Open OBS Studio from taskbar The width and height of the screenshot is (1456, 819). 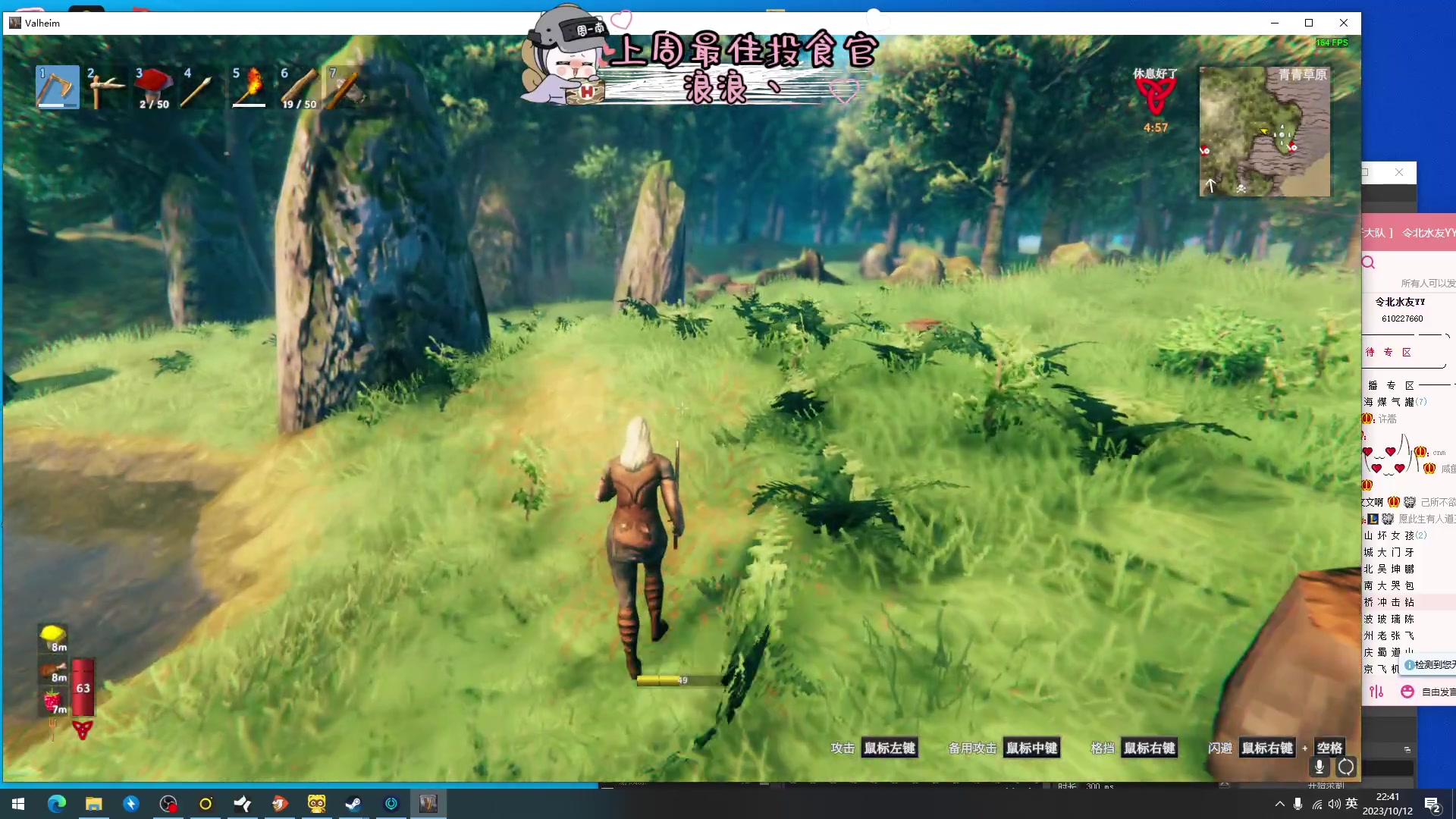(168, 804)
